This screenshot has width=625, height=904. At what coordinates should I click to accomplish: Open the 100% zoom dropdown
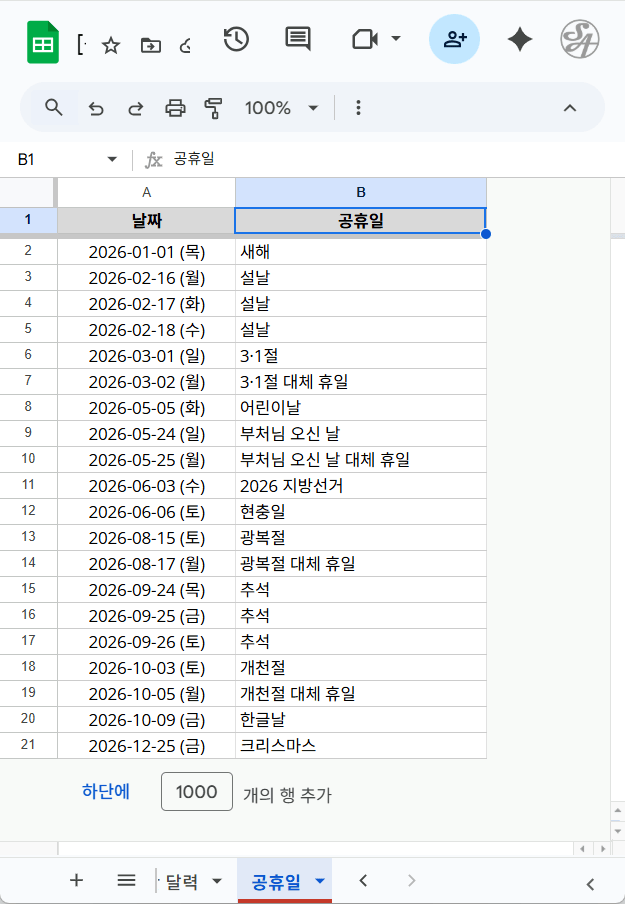pos(281,108)
